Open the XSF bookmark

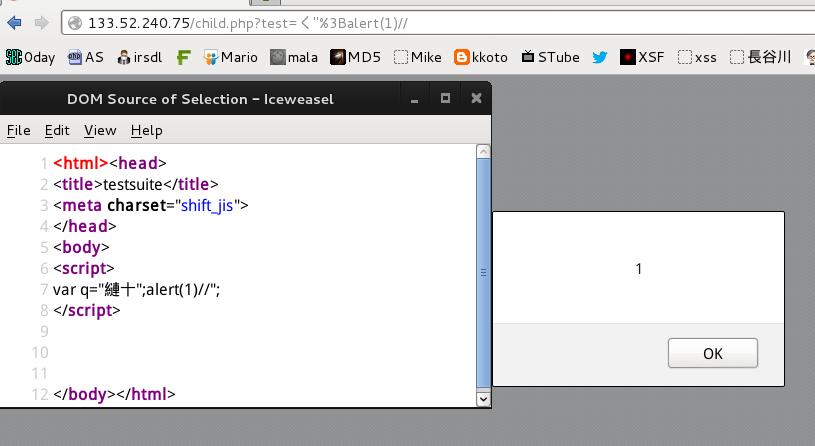pos(642,57)
